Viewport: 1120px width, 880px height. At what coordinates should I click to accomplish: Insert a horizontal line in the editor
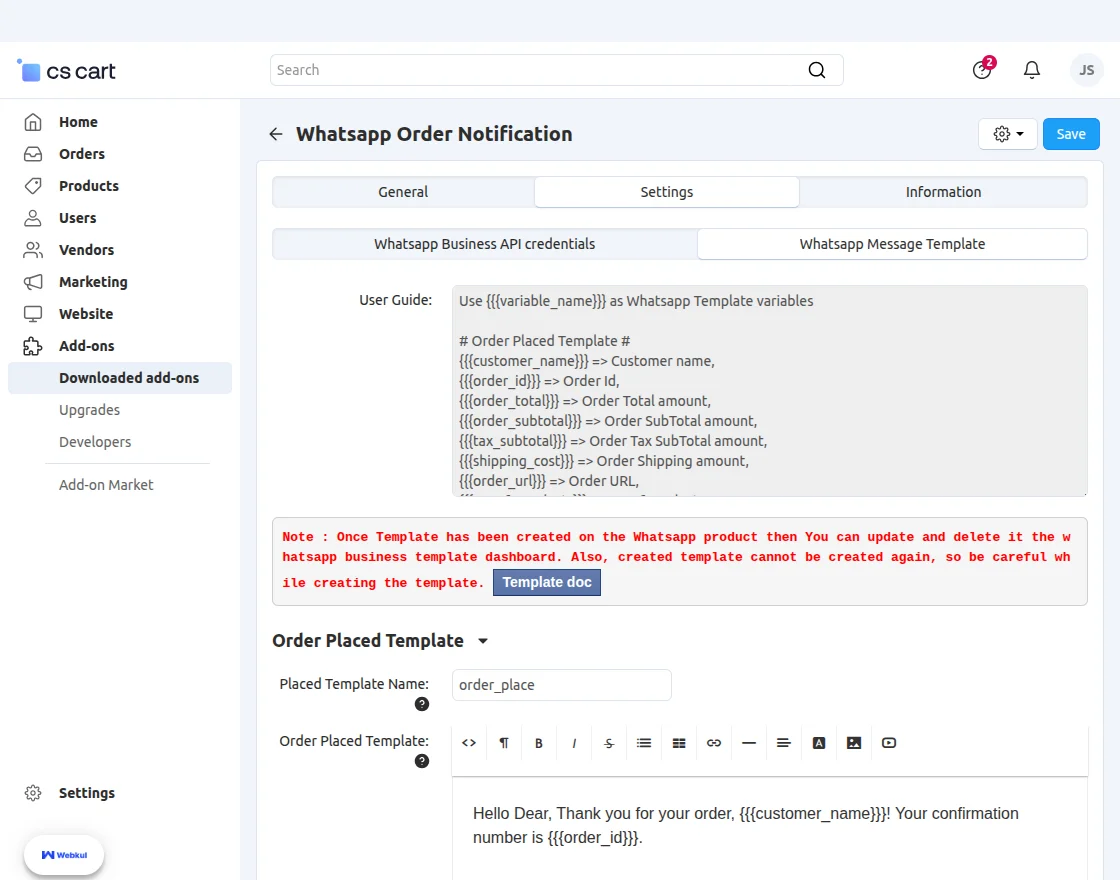pyautogui.click(x=749, y=743)
